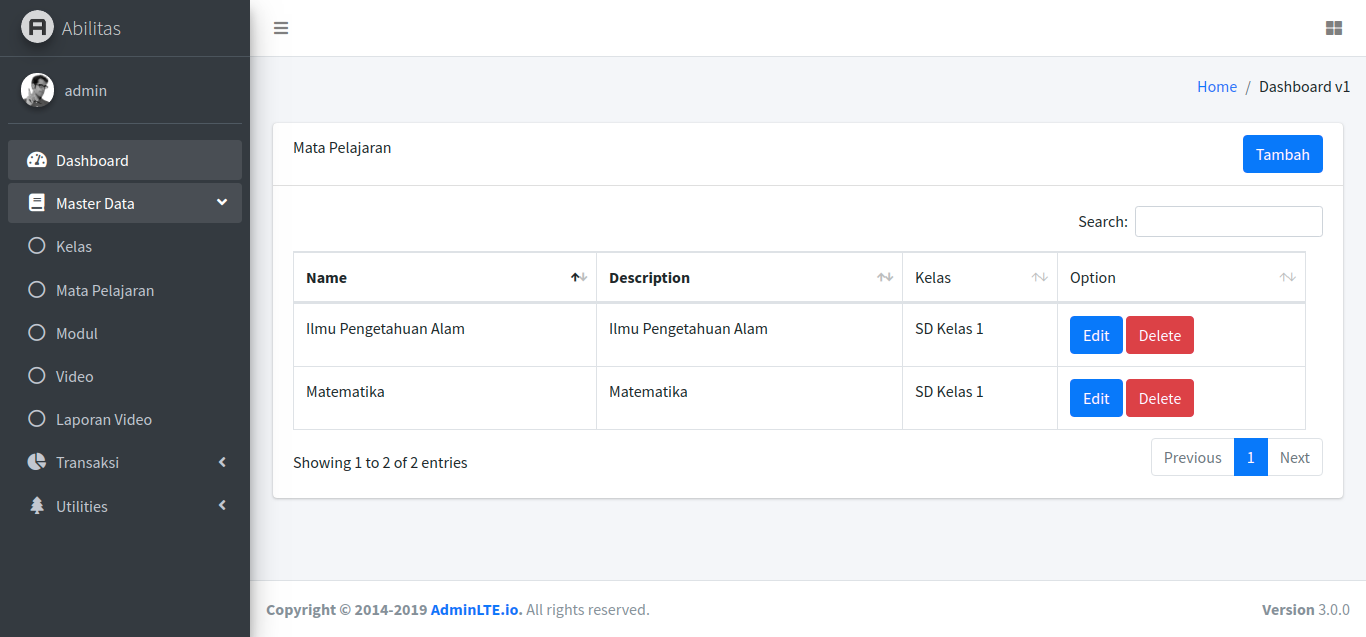The image size is (1366, 637).
Task: Delete the Matematika row
Action: coord(1160,398)
